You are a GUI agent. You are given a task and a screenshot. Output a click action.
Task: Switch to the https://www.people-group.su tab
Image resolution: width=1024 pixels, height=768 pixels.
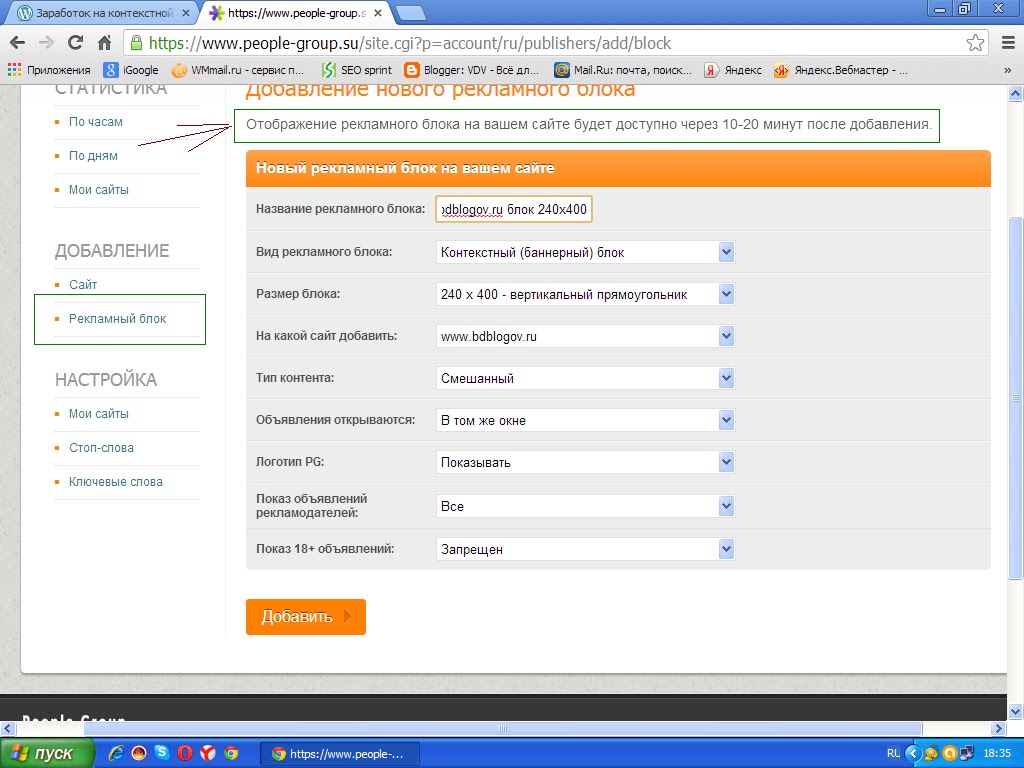[296, 12]
